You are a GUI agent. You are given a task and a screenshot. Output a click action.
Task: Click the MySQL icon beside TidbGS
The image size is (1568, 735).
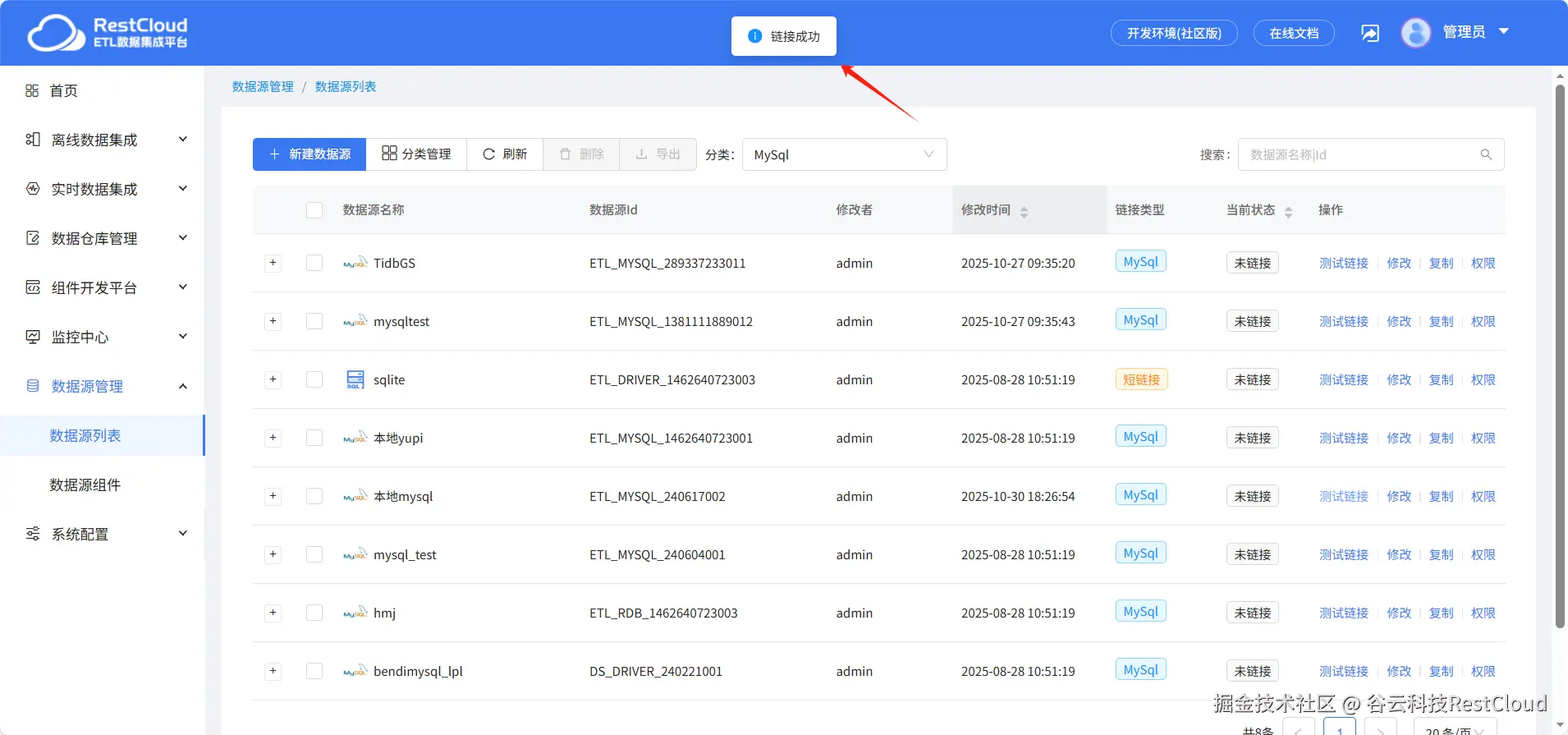pos(355,263)
